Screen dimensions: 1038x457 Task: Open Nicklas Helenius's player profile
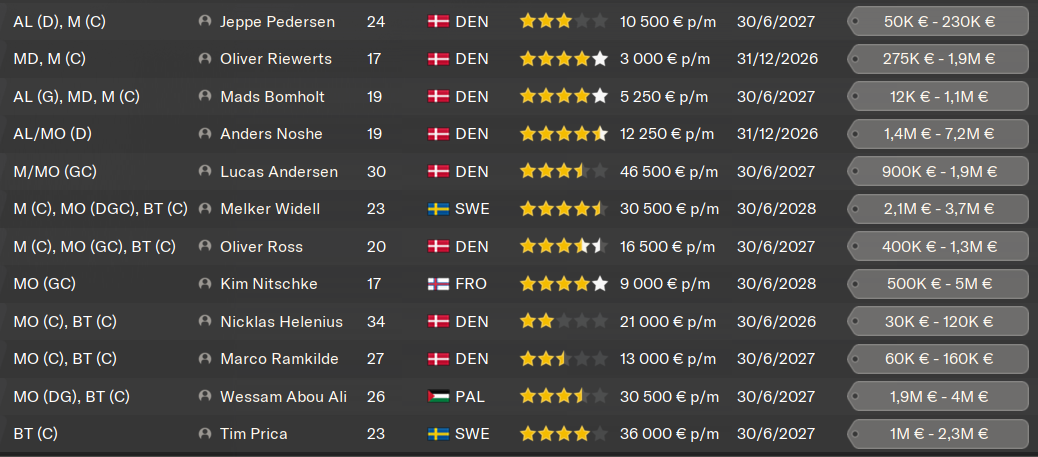coord(281,322)
